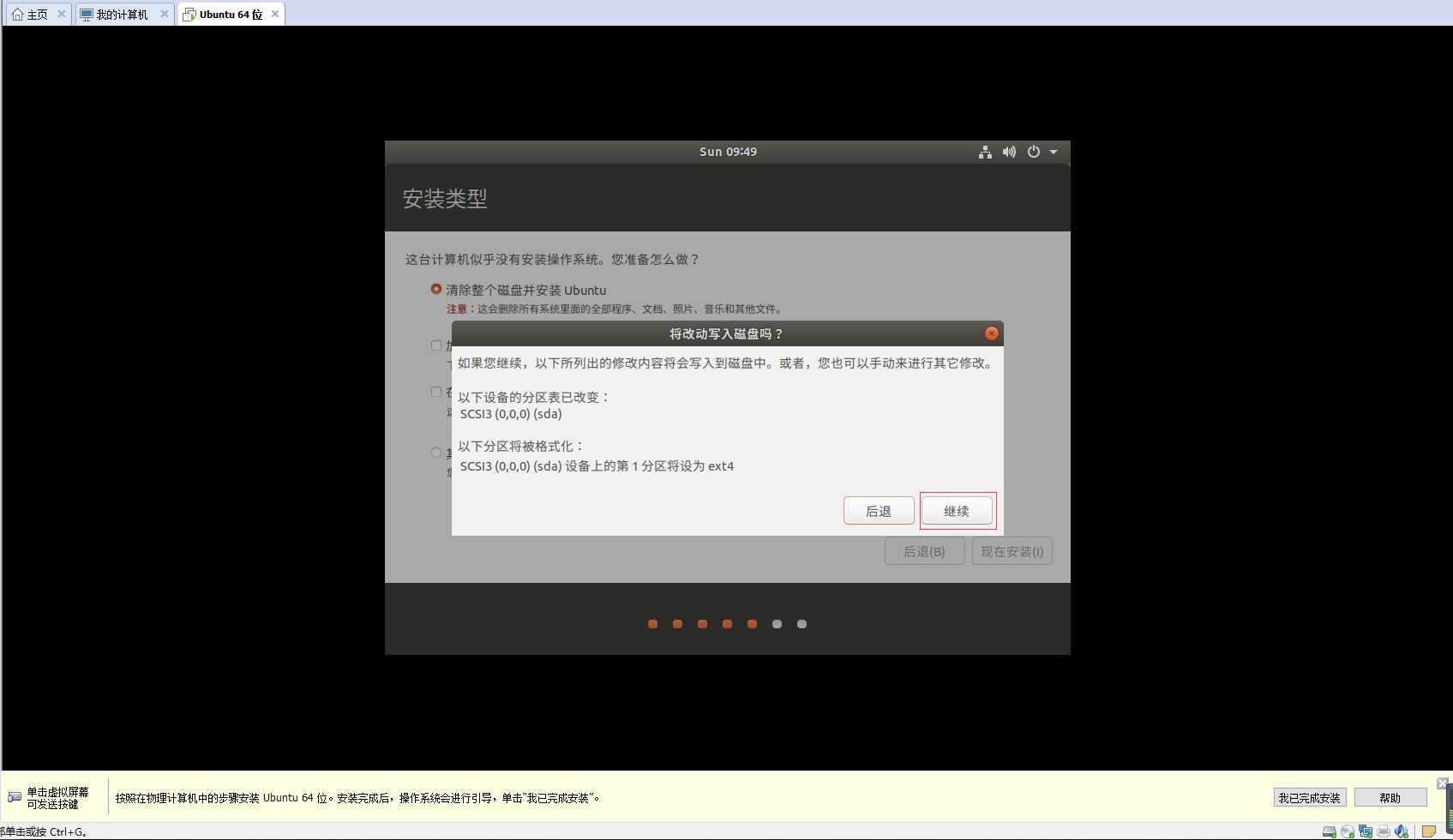Click the 帮助 button in the info bar
Screen dimensions: 1453x840
pyautogui.click(x=1390, y=798)
